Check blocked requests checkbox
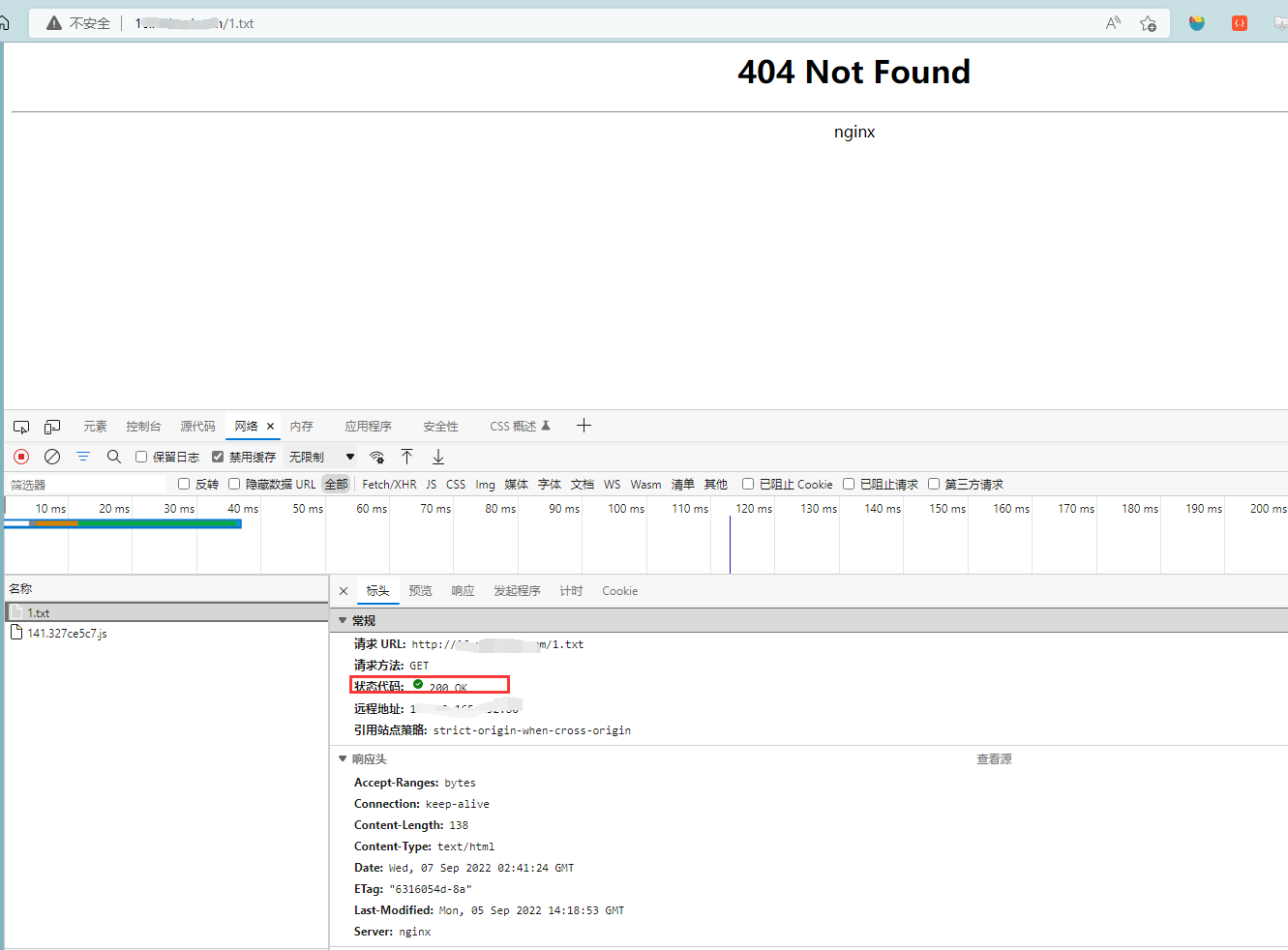This screenshot has width=1288, height=950. [x=849, y=484]
